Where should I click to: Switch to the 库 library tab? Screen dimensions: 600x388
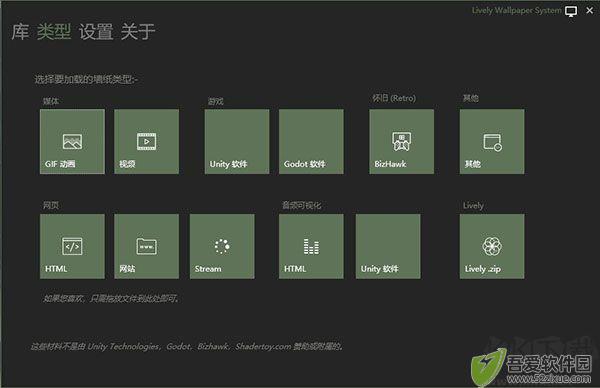point(20,32)
